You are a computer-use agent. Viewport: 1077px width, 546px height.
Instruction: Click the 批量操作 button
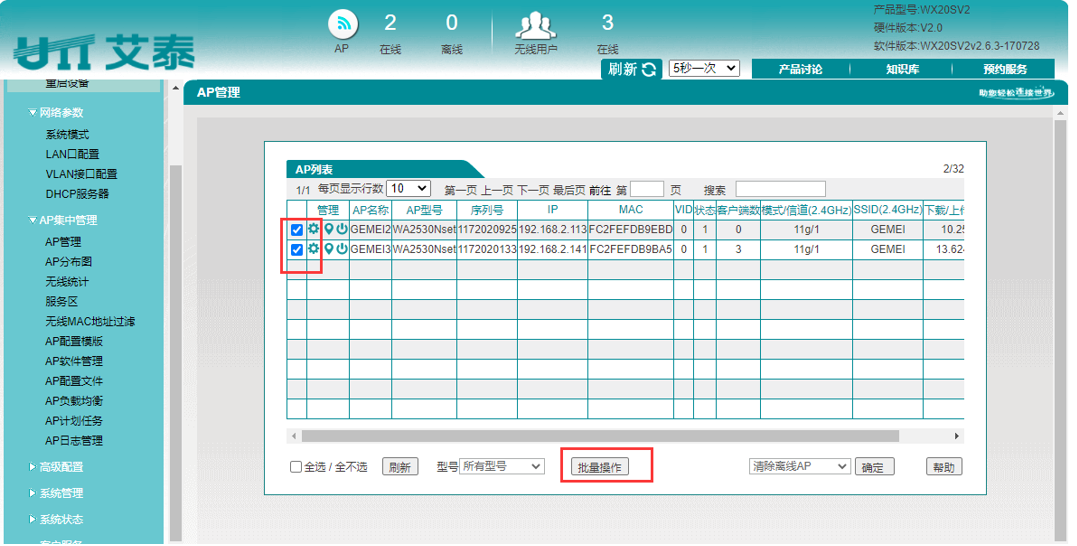pos(600,467)
